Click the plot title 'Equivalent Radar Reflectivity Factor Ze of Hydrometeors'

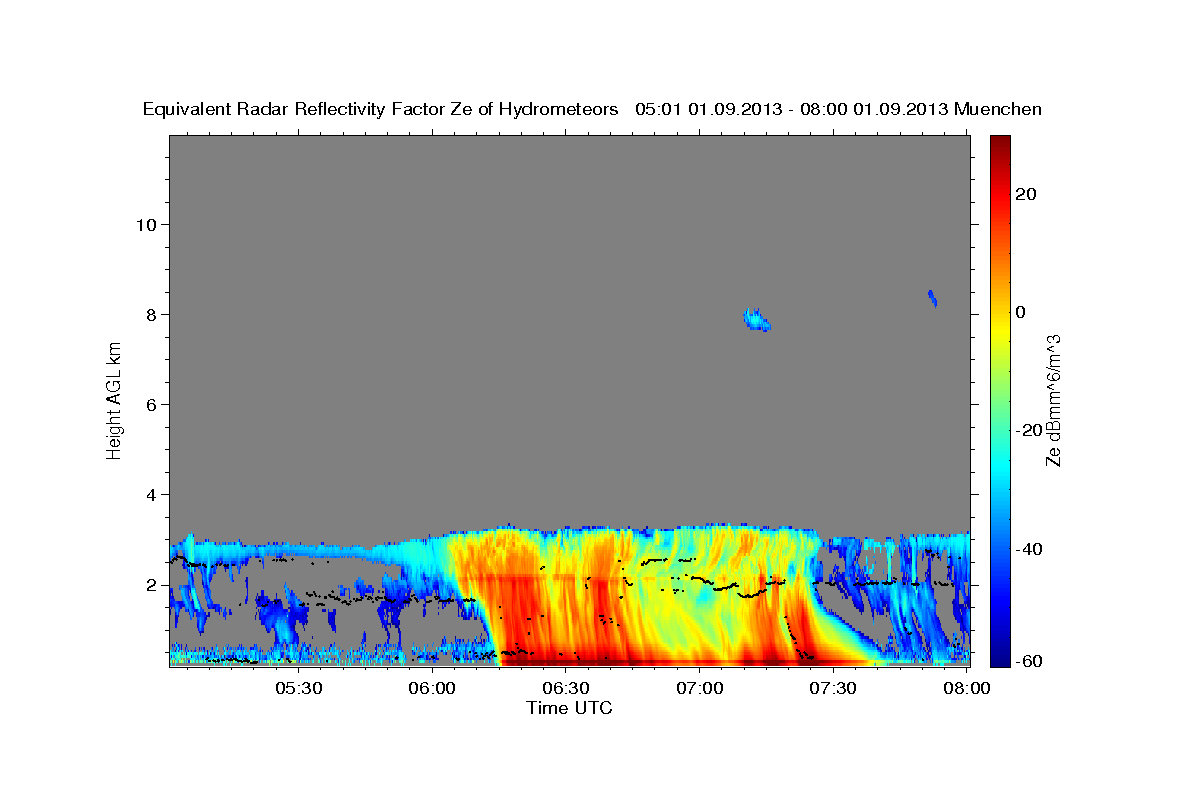(381, 110)
